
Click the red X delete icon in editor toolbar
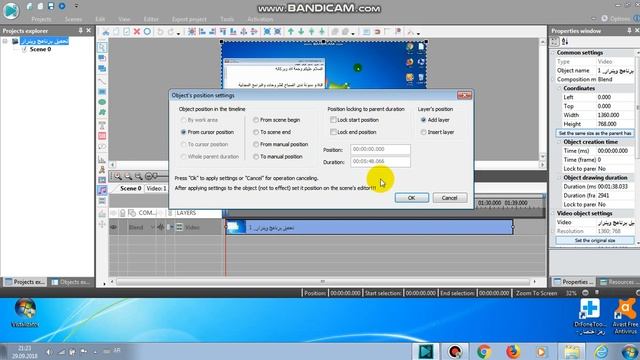point(137,31)
